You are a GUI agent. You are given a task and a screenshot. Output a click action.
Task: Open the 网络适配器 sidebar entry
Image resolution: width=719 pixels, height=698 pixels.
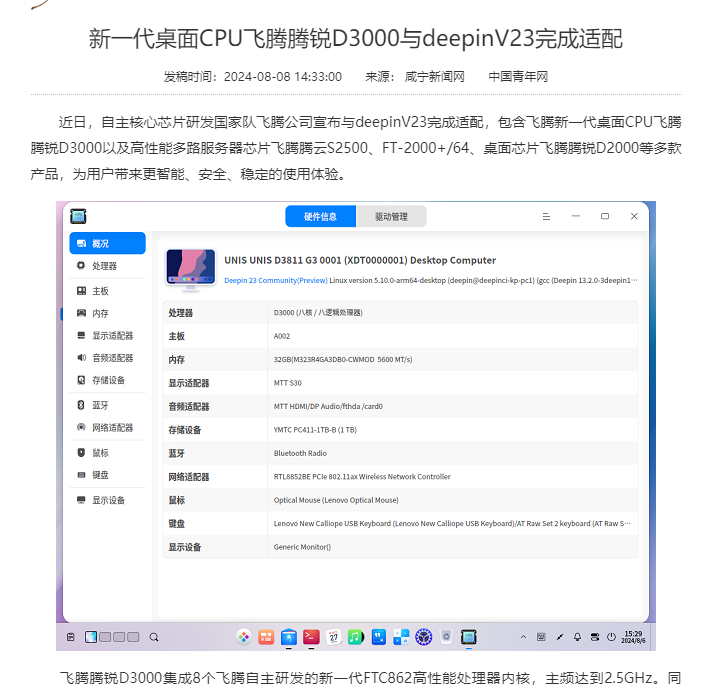[x=107, y=427]
